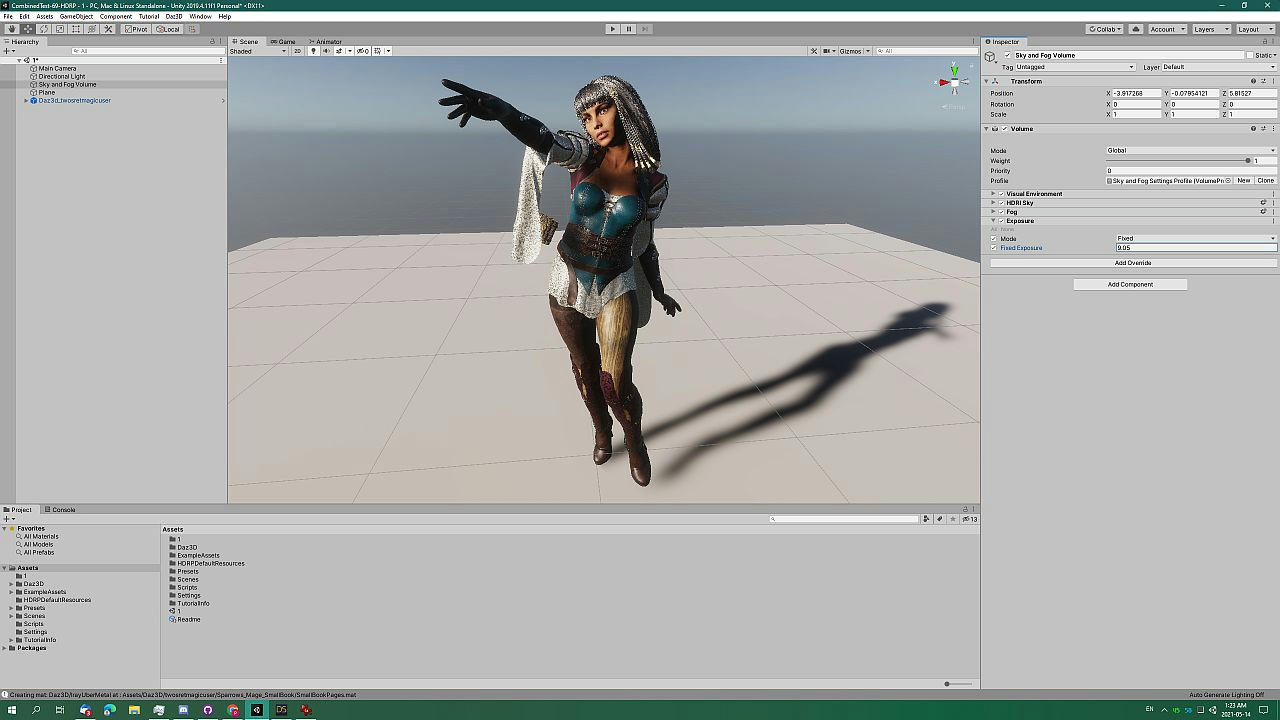
Task: Click the green Y axis of orientation gizmo
Action: point(954,69)
